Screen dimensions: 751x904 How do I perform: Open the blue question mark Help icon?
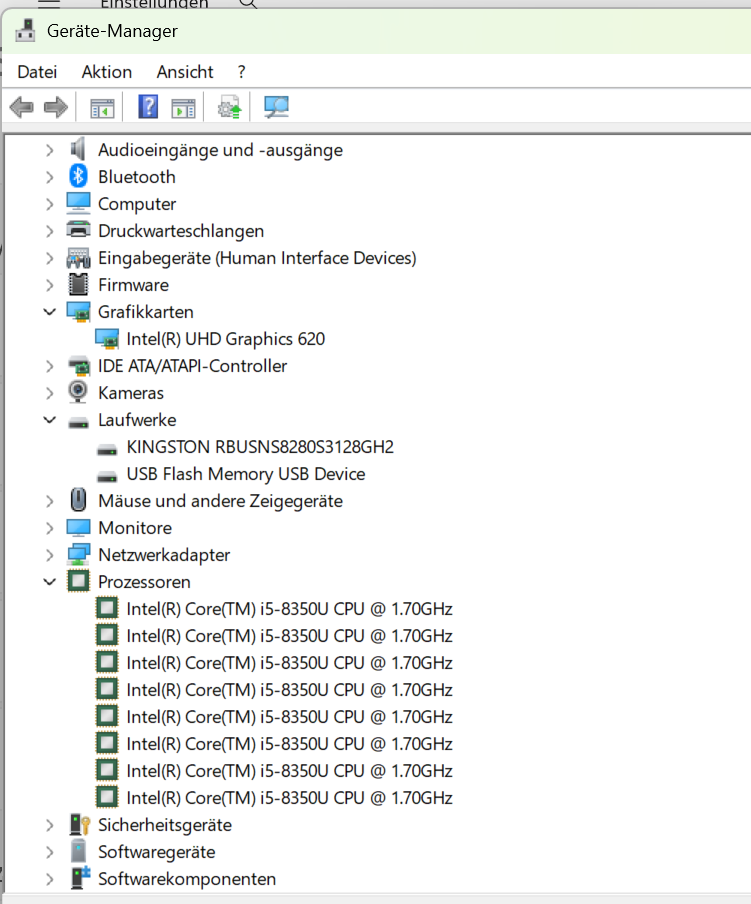coord(148,107)
